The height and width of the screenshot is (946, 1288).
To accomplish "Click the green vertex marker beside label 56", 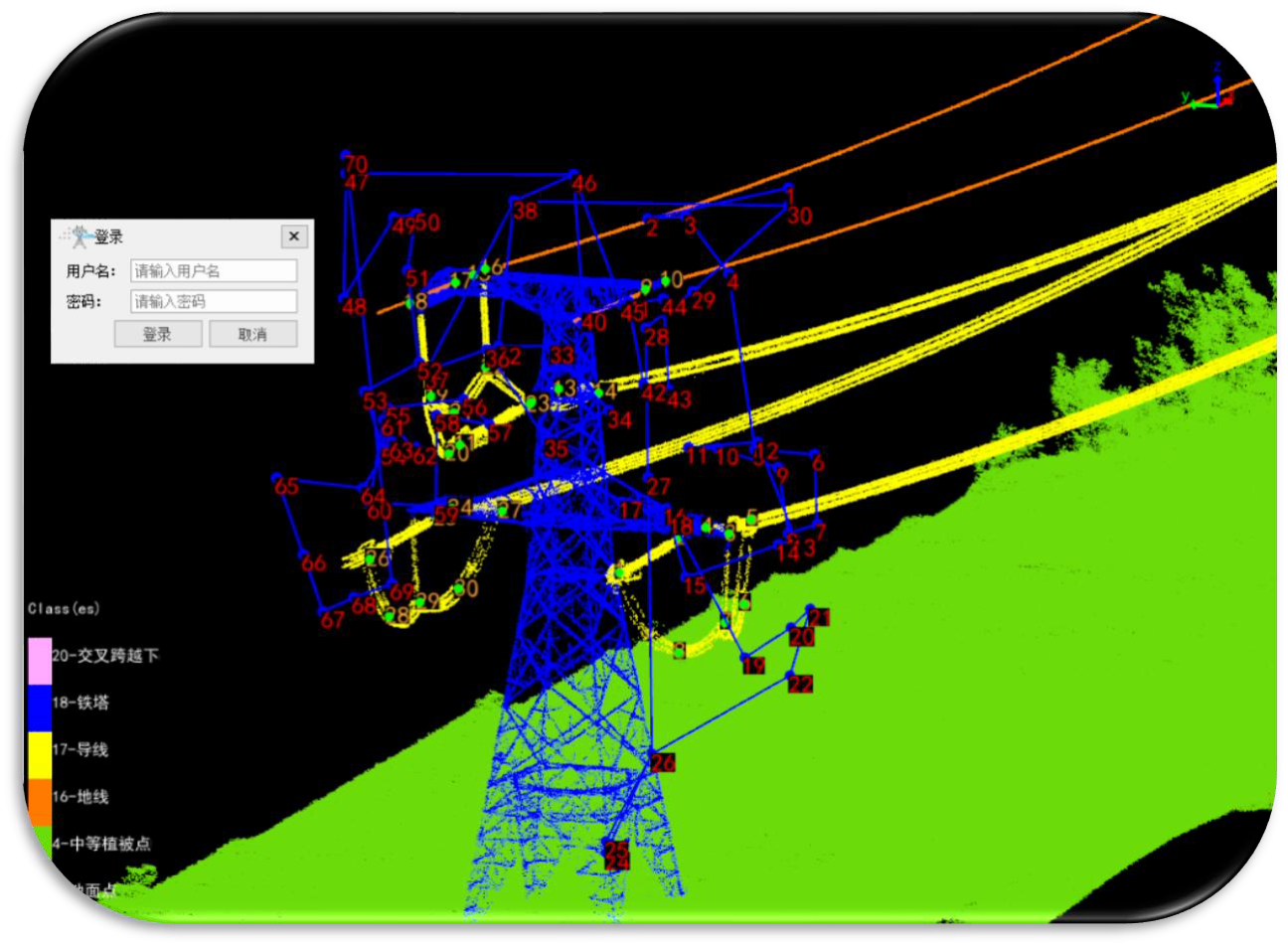I will 453,410.
